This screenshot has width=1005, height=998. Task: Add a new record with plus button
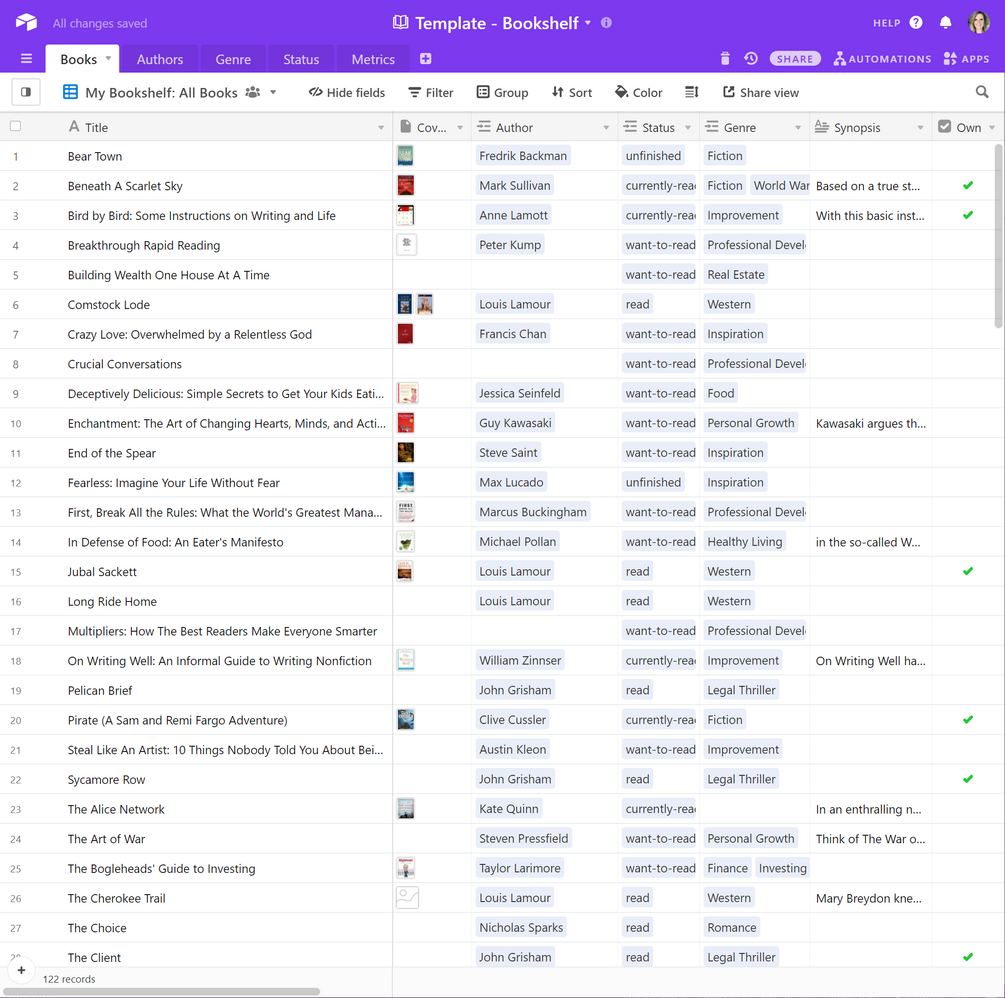[x=21, y=970]
